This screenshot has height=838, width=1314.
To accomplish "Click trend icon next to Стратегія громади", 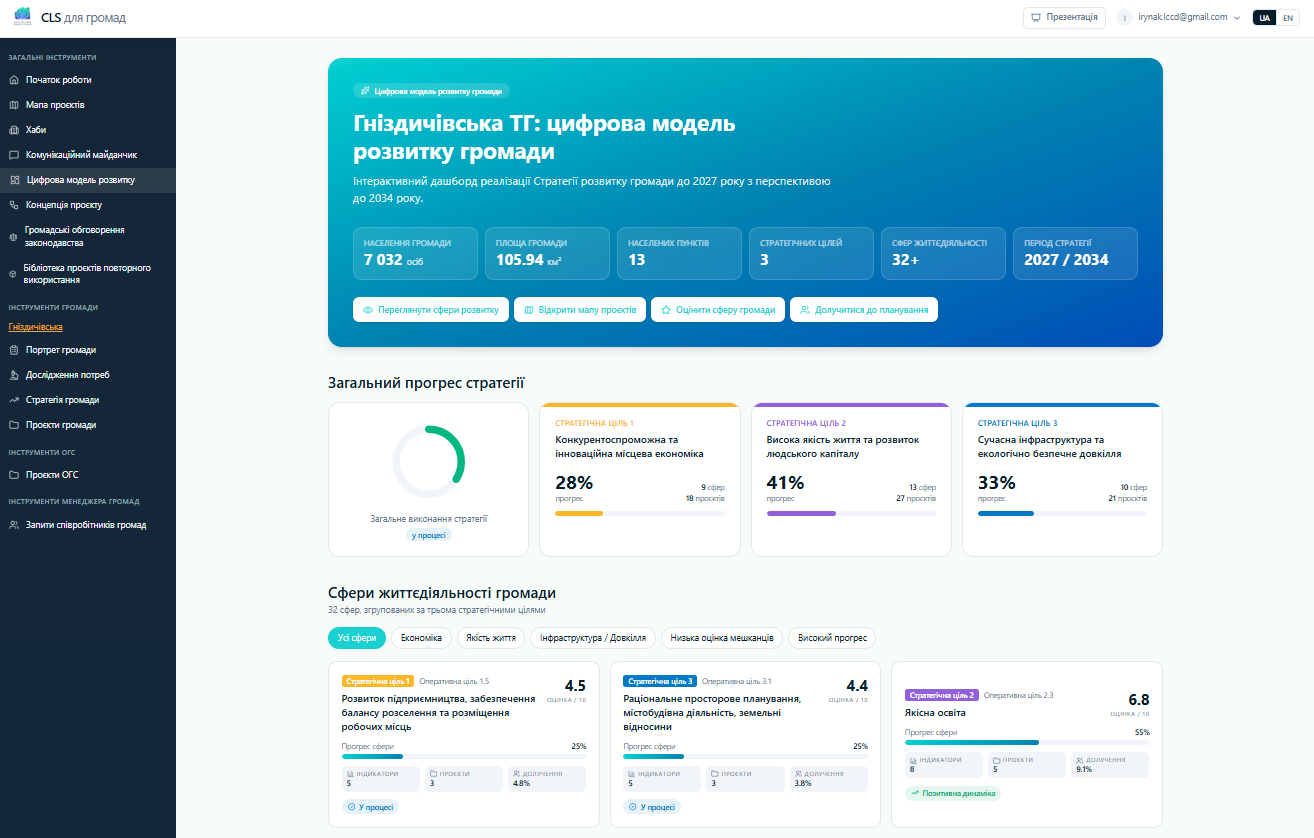I will coord(14,400).
